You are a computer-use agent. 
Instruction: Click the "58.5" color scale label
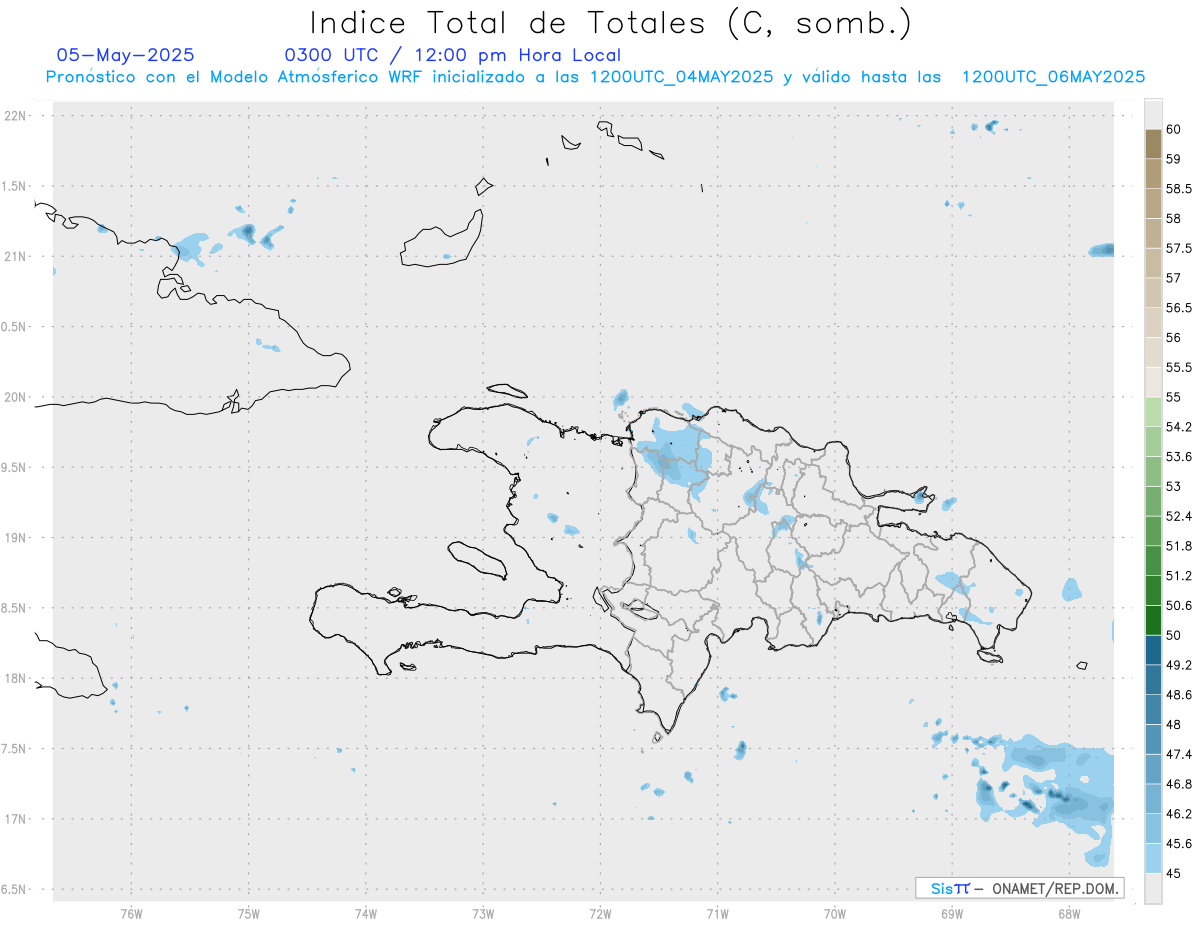pos(1179,189)
